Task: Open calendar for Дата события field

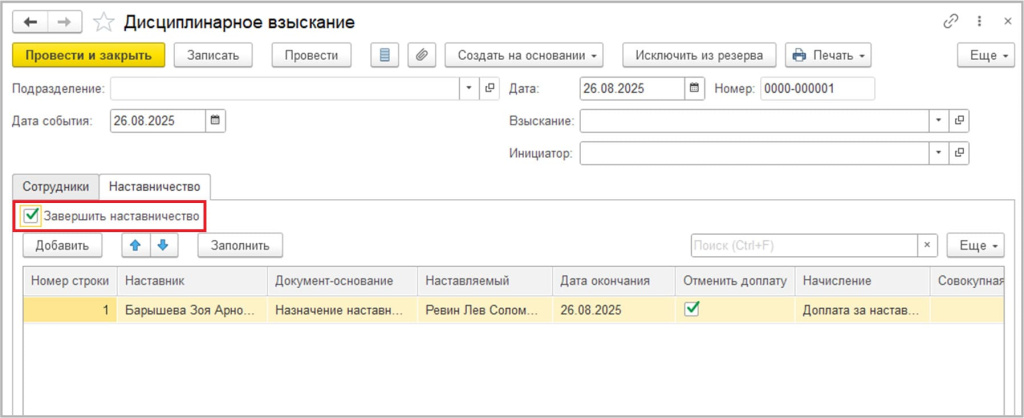Action: [215, 121]
